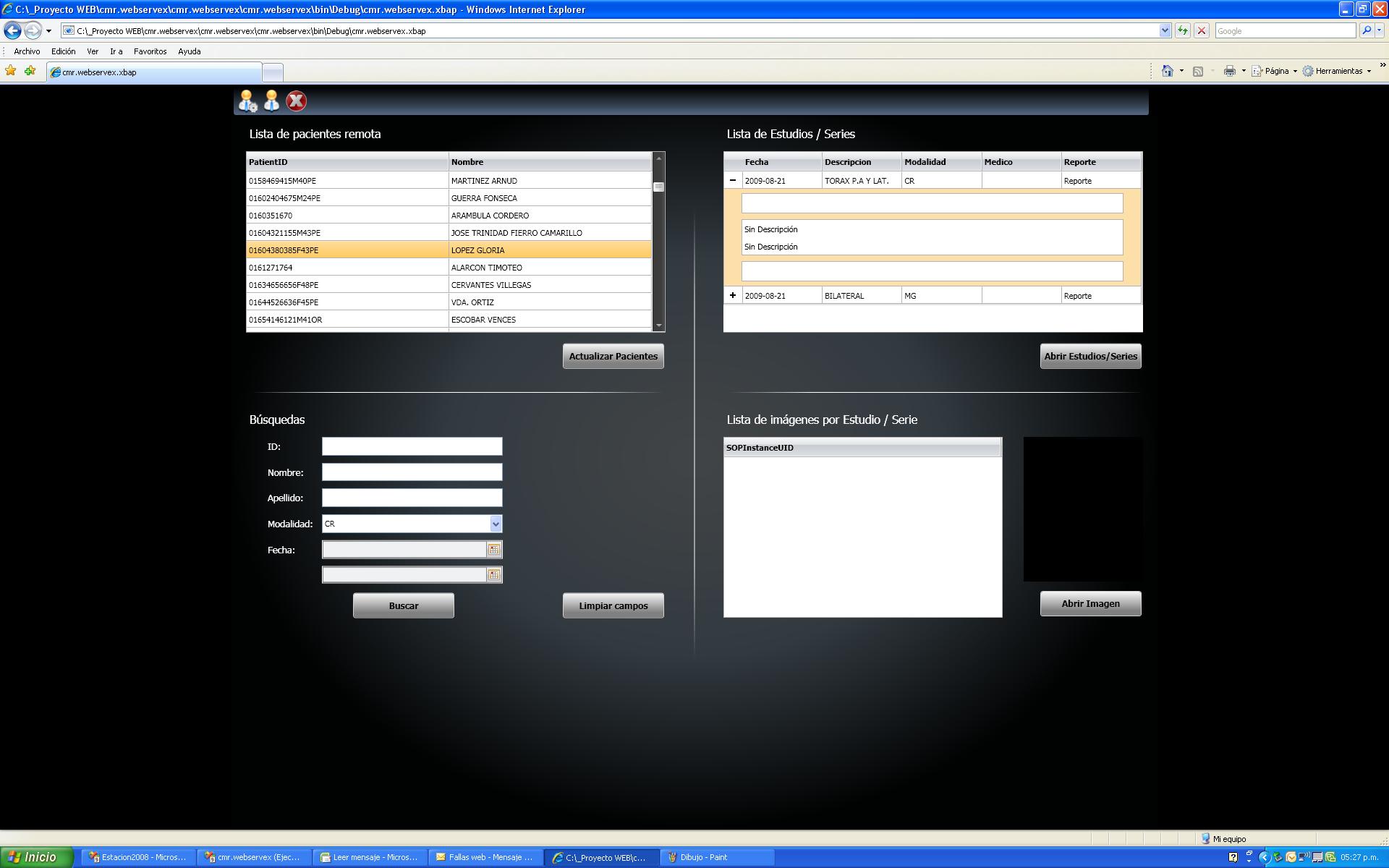
Task: Click the red X icon in app toolbar
Action: [x=296, y=101]
